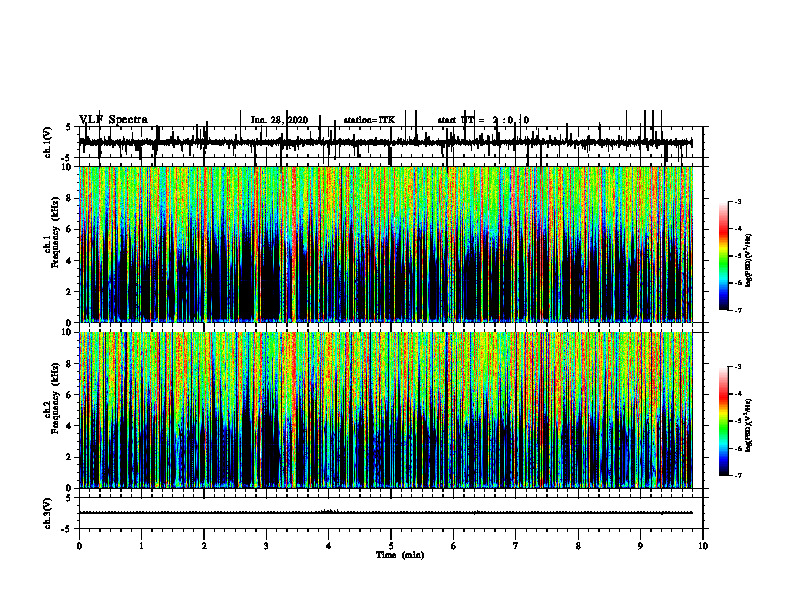This screenshot has width=792, height=612.
Task: Click the "ch.3(V)" axis label
Action: pos(48,513)
